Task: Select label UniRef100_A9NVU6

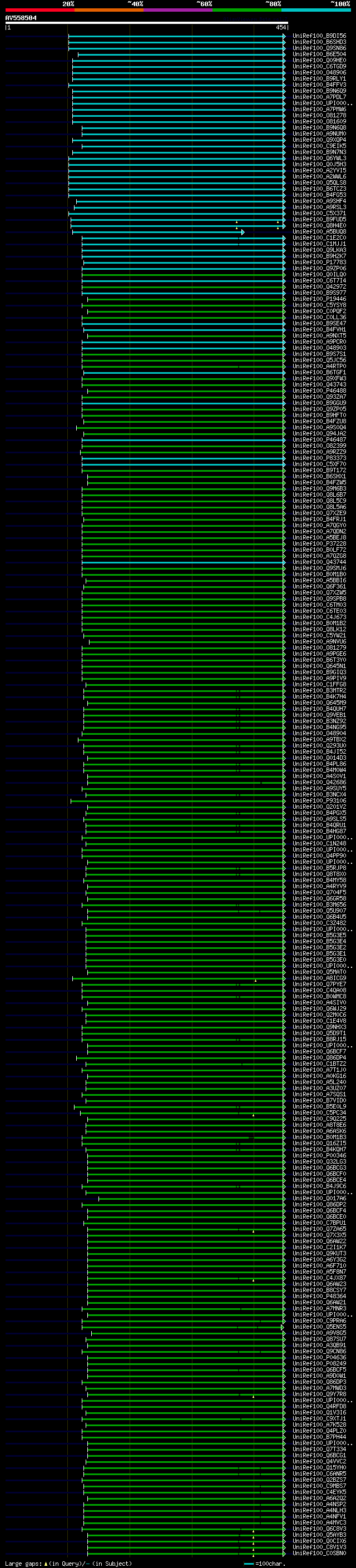Action: (x=319, y=641)
